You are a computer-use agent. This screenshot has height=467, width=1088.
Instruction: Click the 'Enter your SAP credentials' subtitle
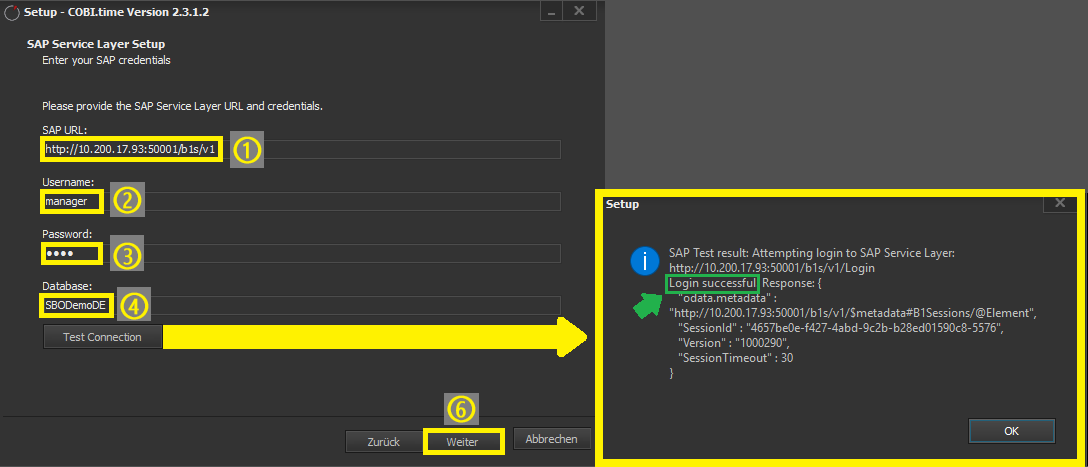[106, 60]
